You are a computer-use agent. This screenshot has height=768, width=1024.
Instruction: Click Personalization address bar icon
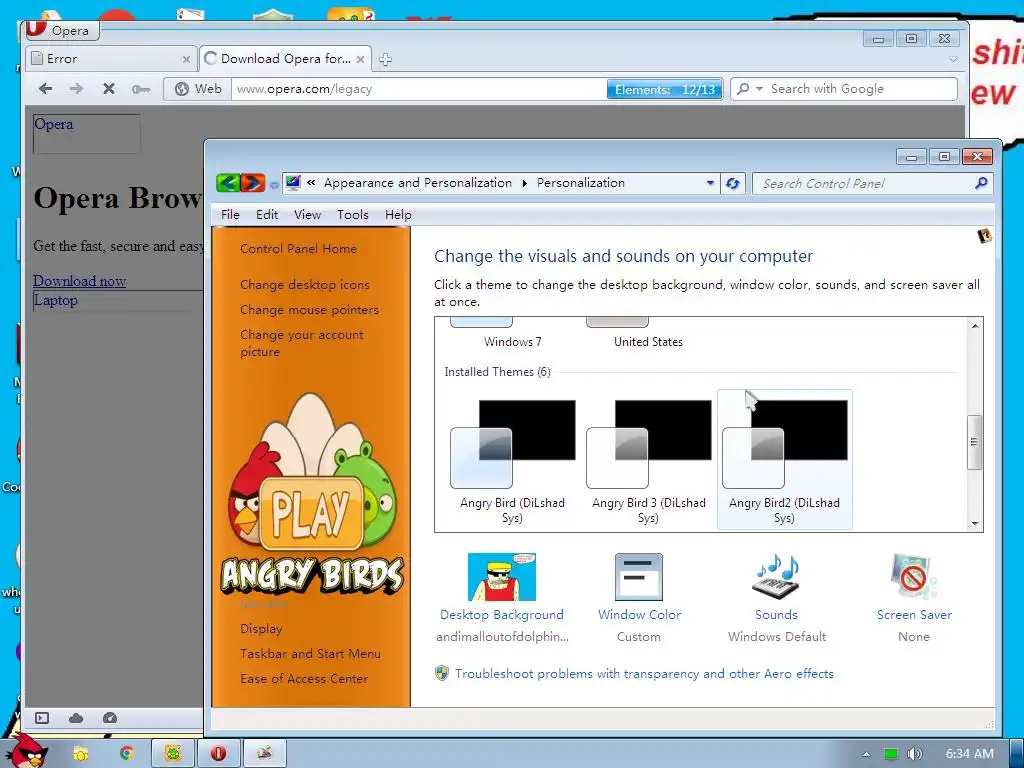click(x=293, y=183)
